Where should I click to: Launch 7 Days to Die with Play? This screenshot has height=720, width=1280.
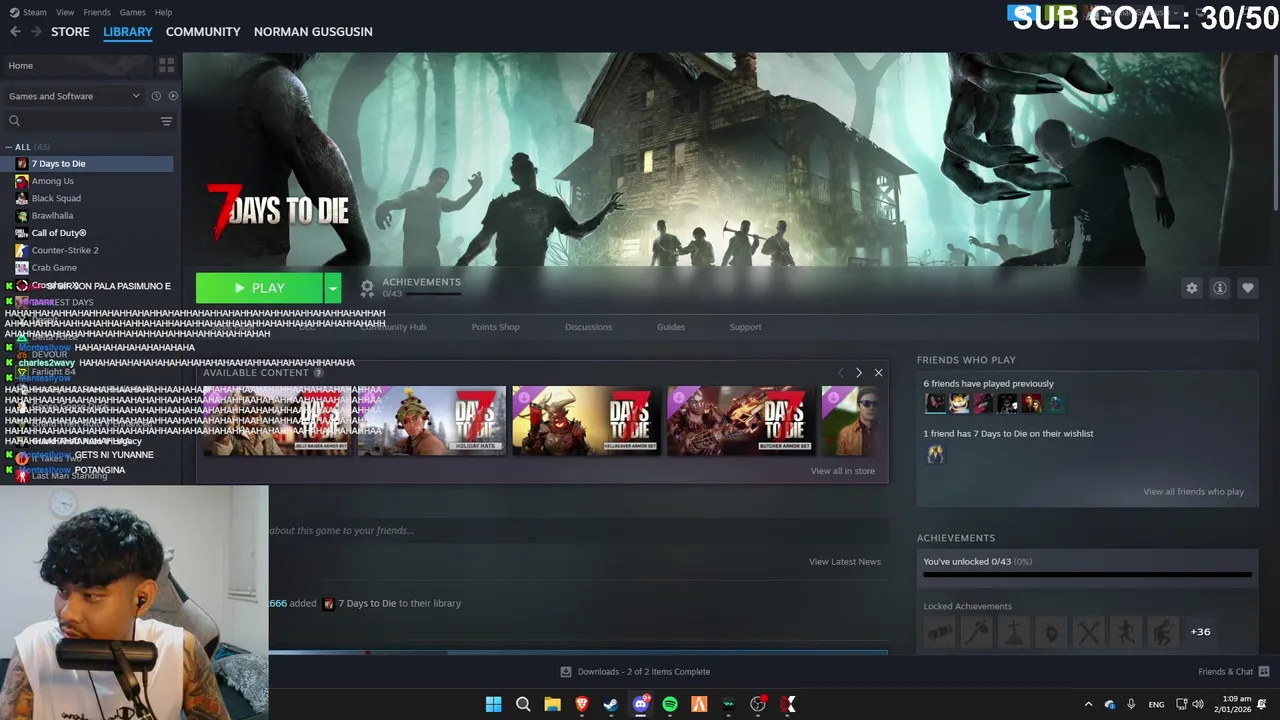point(259,288)
